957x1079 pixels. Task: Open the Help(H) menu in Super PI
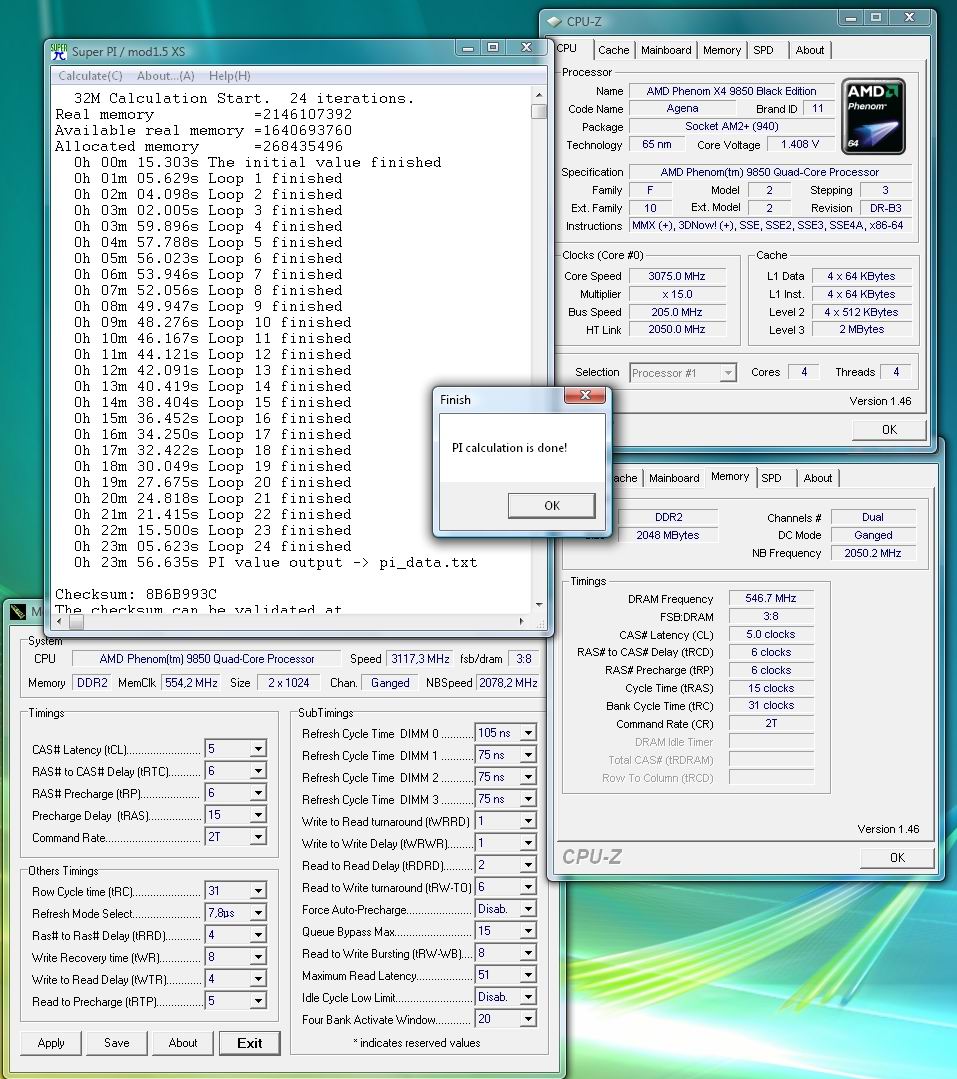click(229, 76)
